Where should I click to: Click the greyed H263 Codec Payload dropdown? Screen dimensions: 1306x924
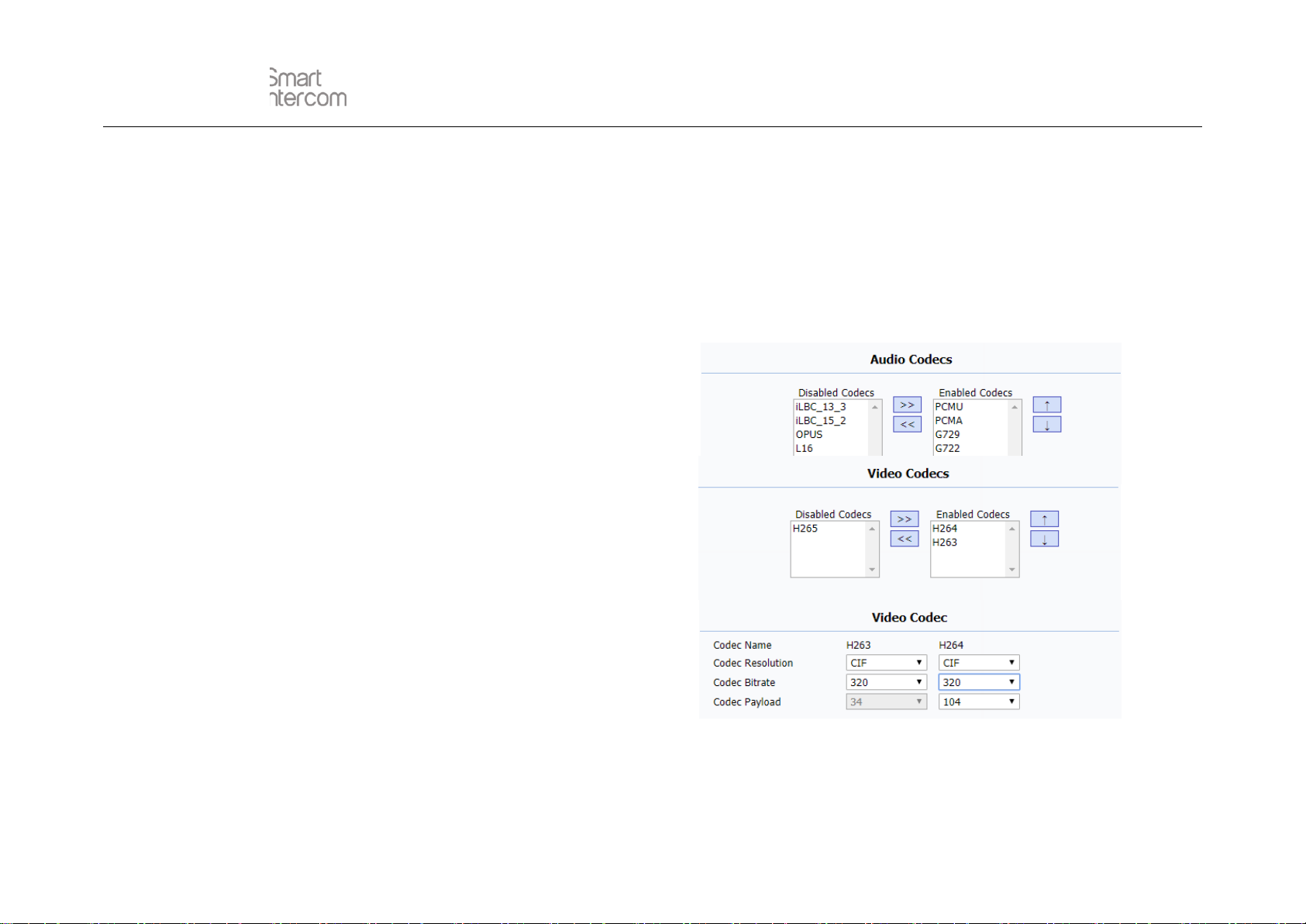(x=886, y=702)
